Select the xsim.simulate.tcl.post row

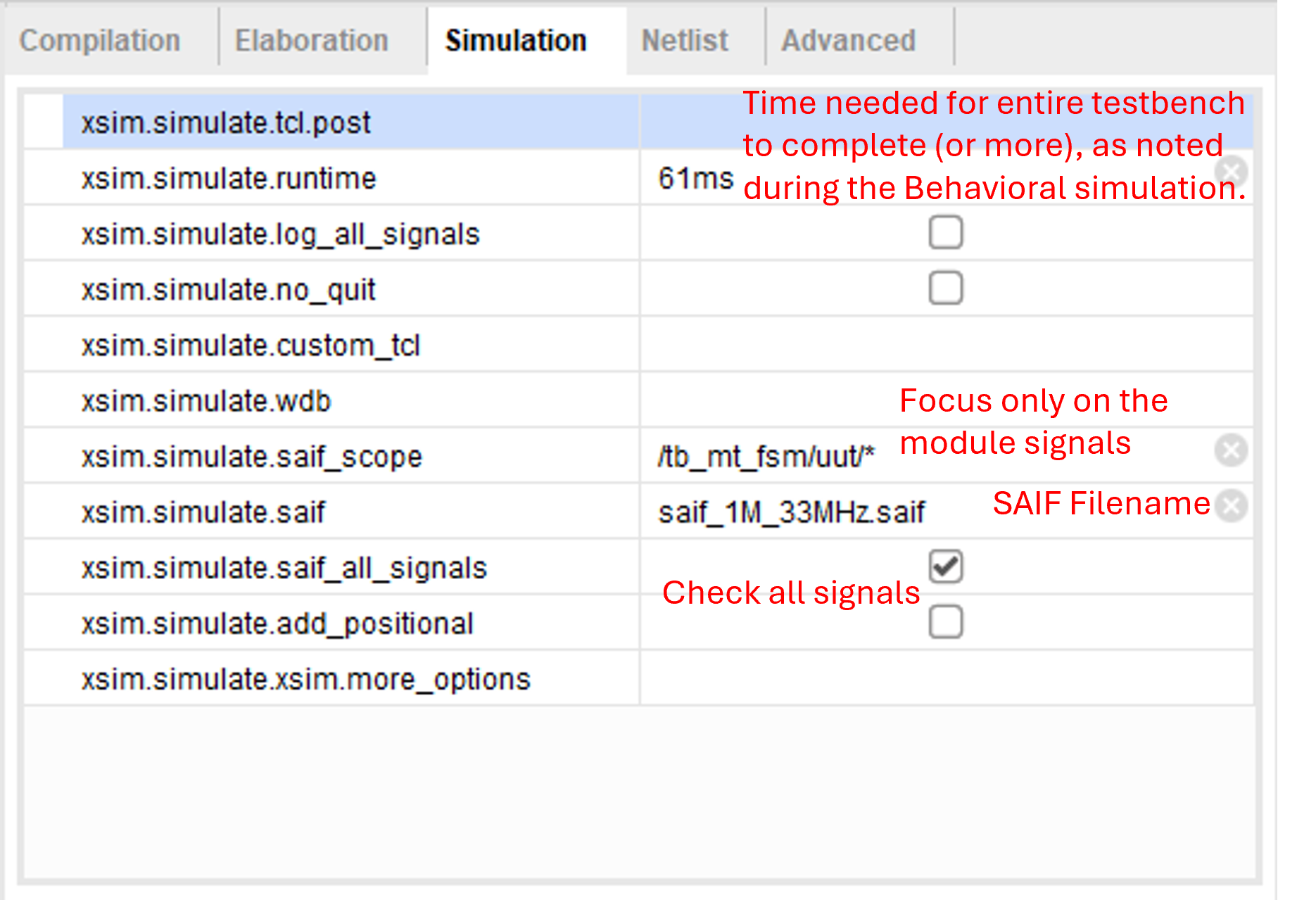(x=638, y=122)
